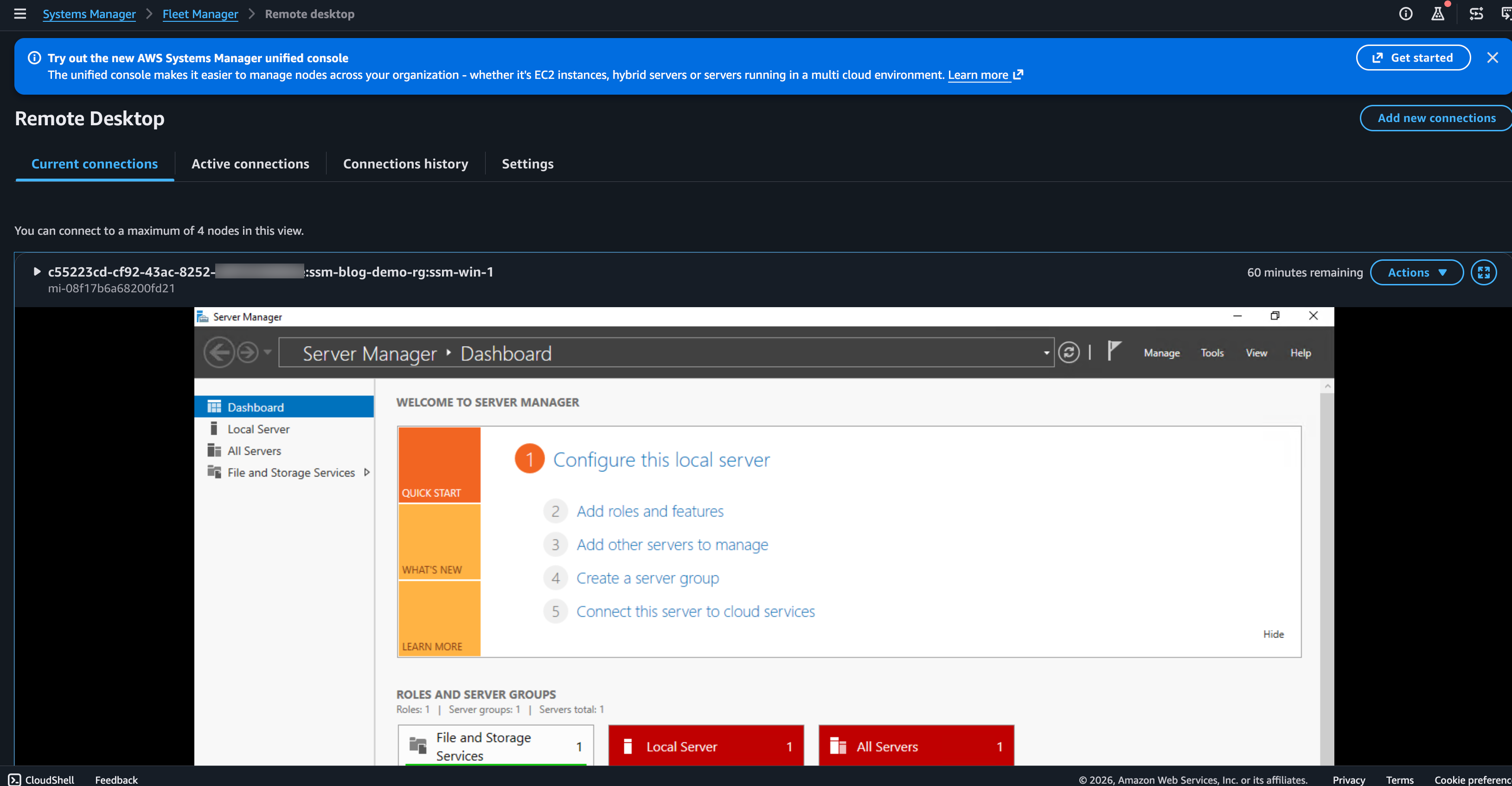The width and height of the screenshot is (1512, 786).
Task: Open the Terms footer link
Action: (1399, 779)
